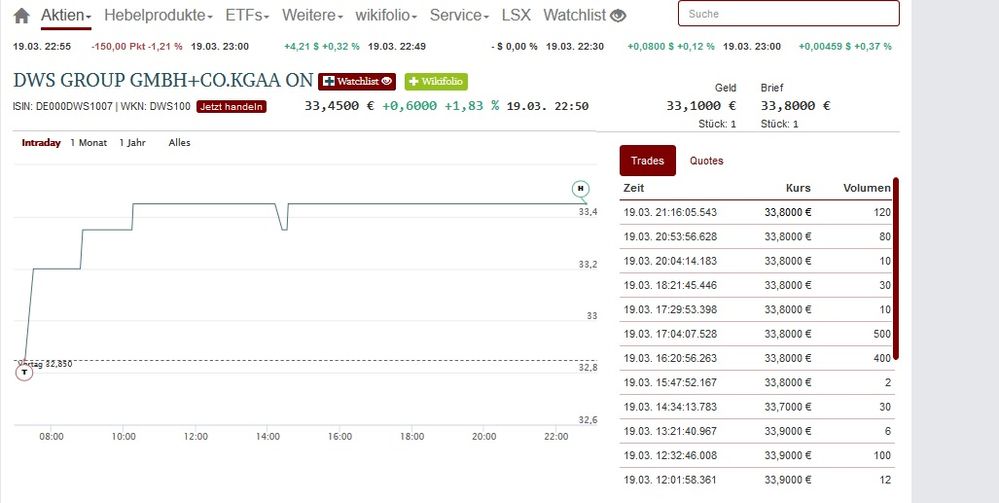The image size is (999, 503).
Task: Click the trades table vertical scrollbar
Action: click(895, 268)
